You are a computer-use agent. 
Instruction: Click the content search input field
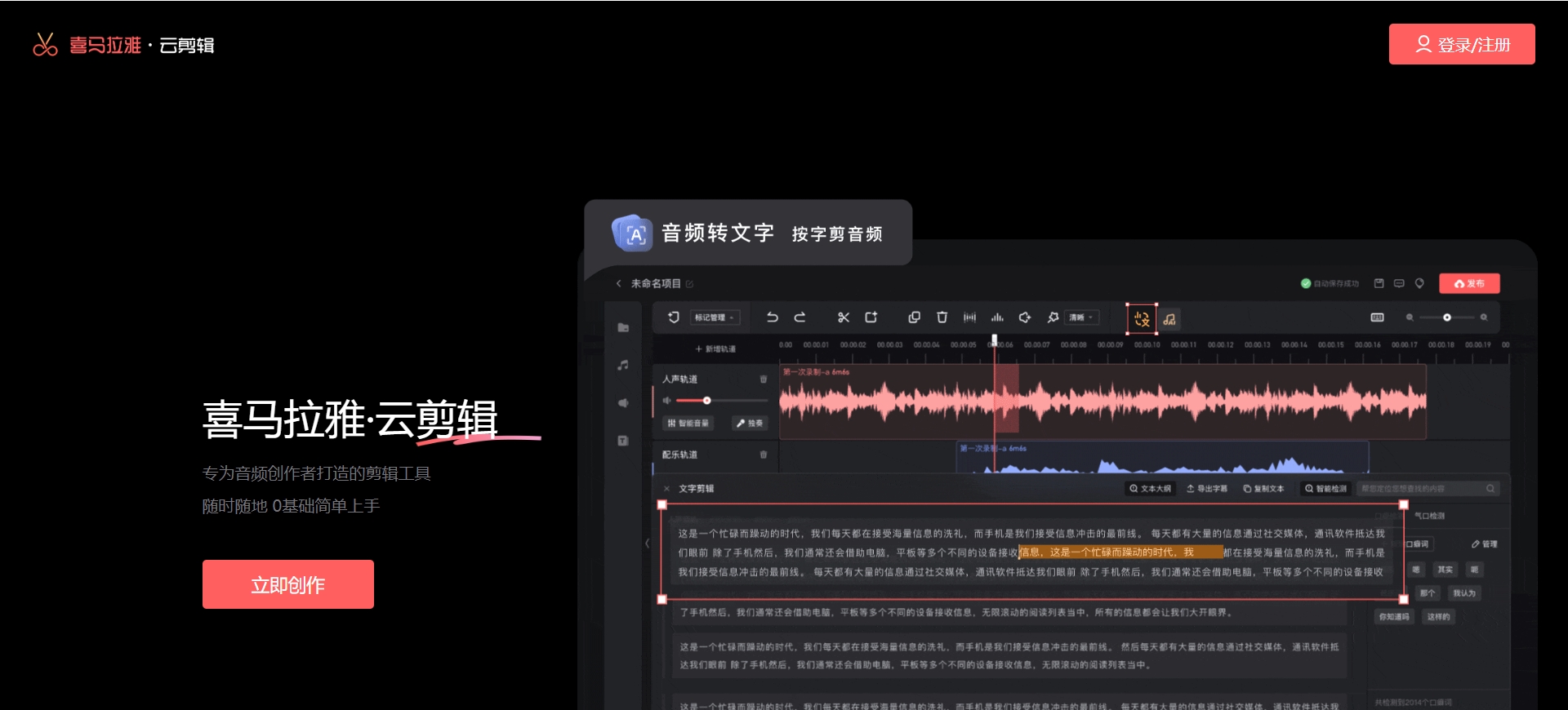click(1428, 489)
